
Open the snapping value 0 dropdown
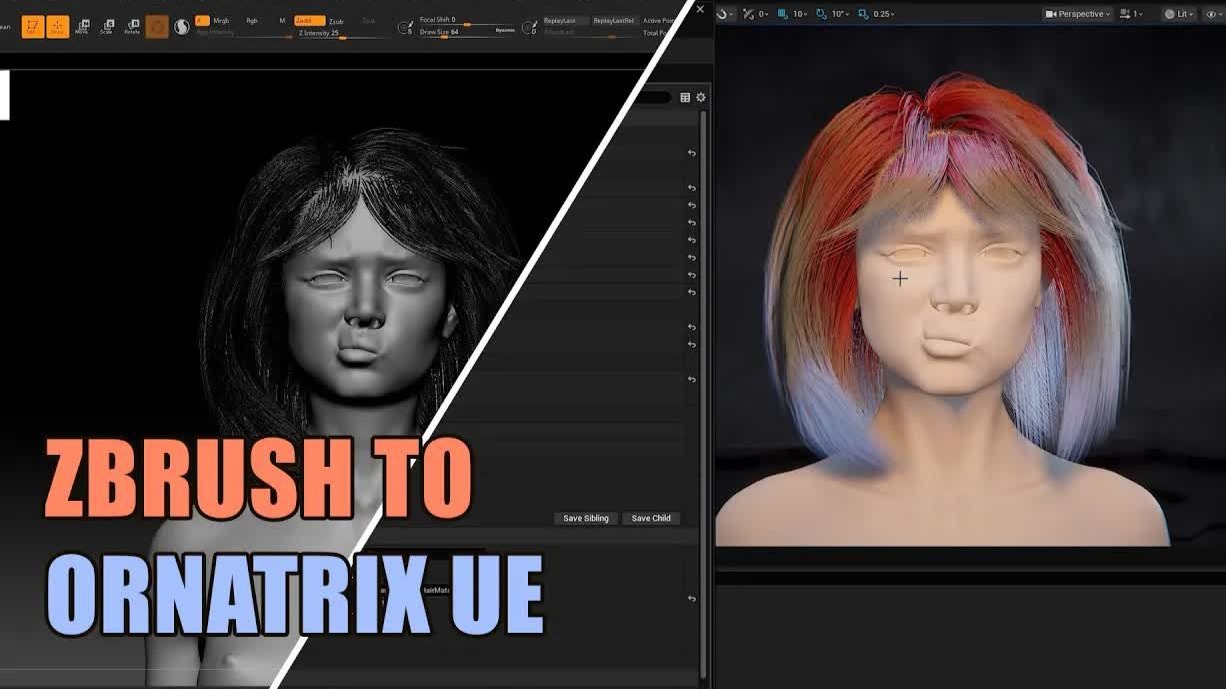click(763, 14)
